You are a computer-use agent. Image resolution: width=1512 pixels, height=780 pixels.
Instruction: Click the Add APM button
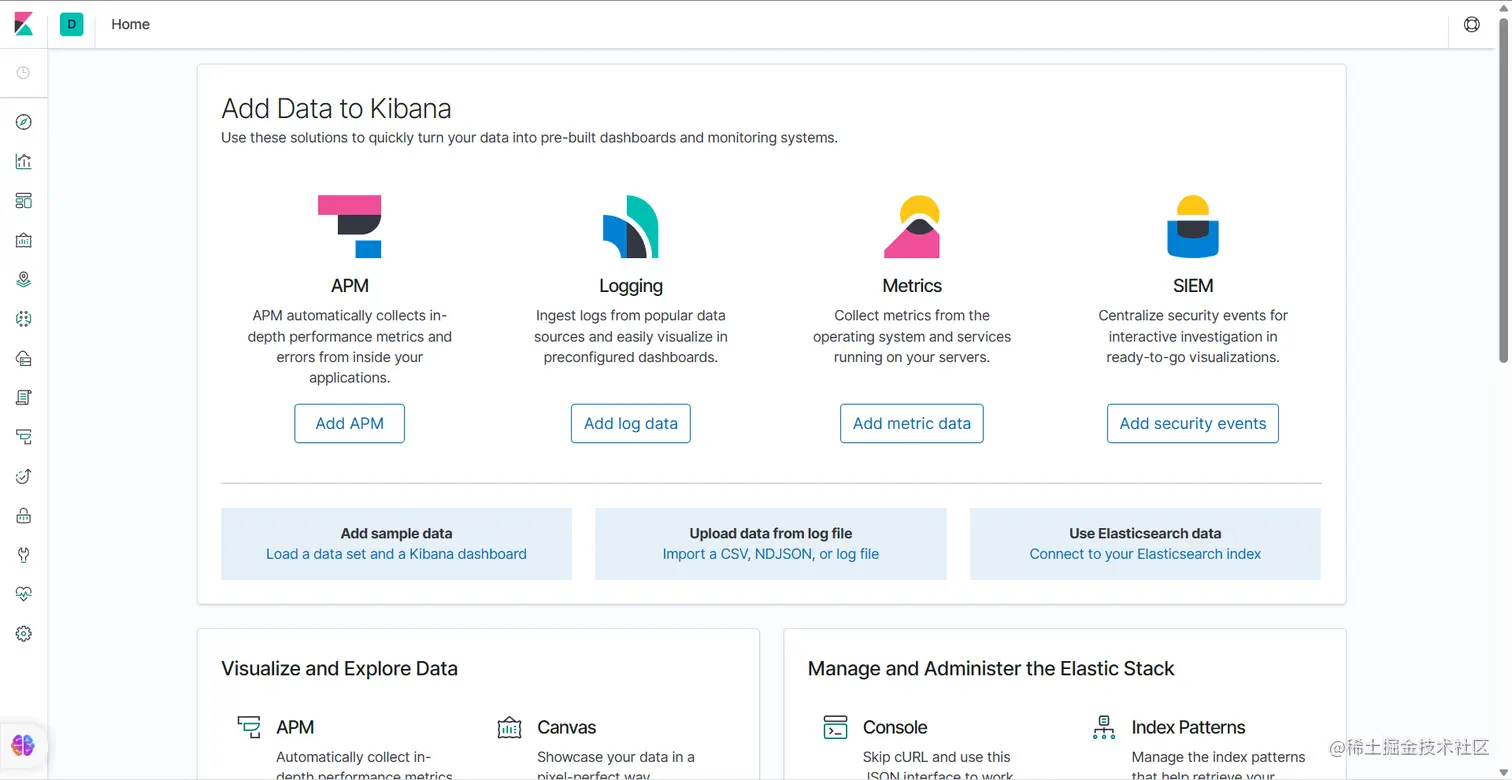coord(349,423)
